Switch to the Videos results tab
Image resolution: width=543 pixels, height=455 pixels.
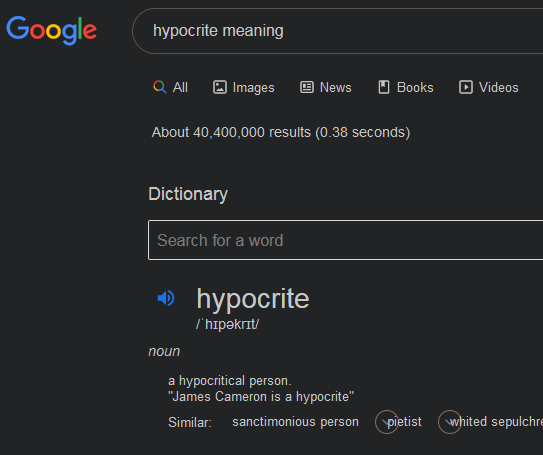coord(489,87)
